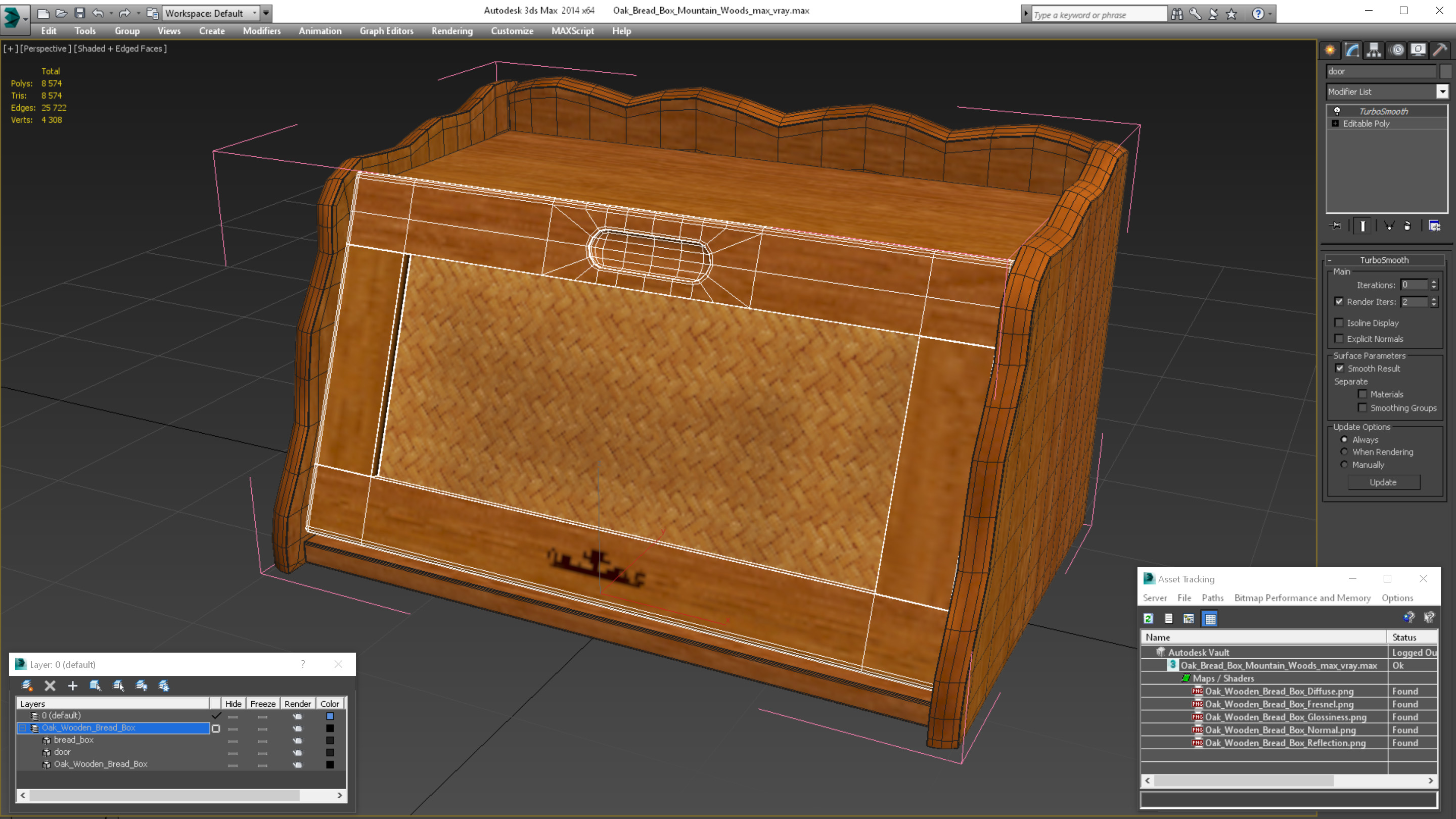Click object color swatch beside door name field

coord(1445,71)
